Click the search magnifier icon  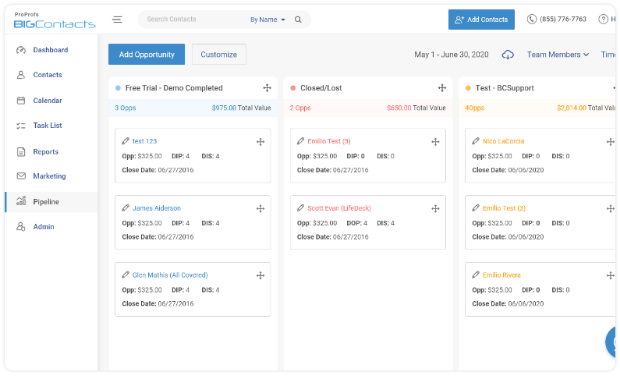(x=298, y=19)
